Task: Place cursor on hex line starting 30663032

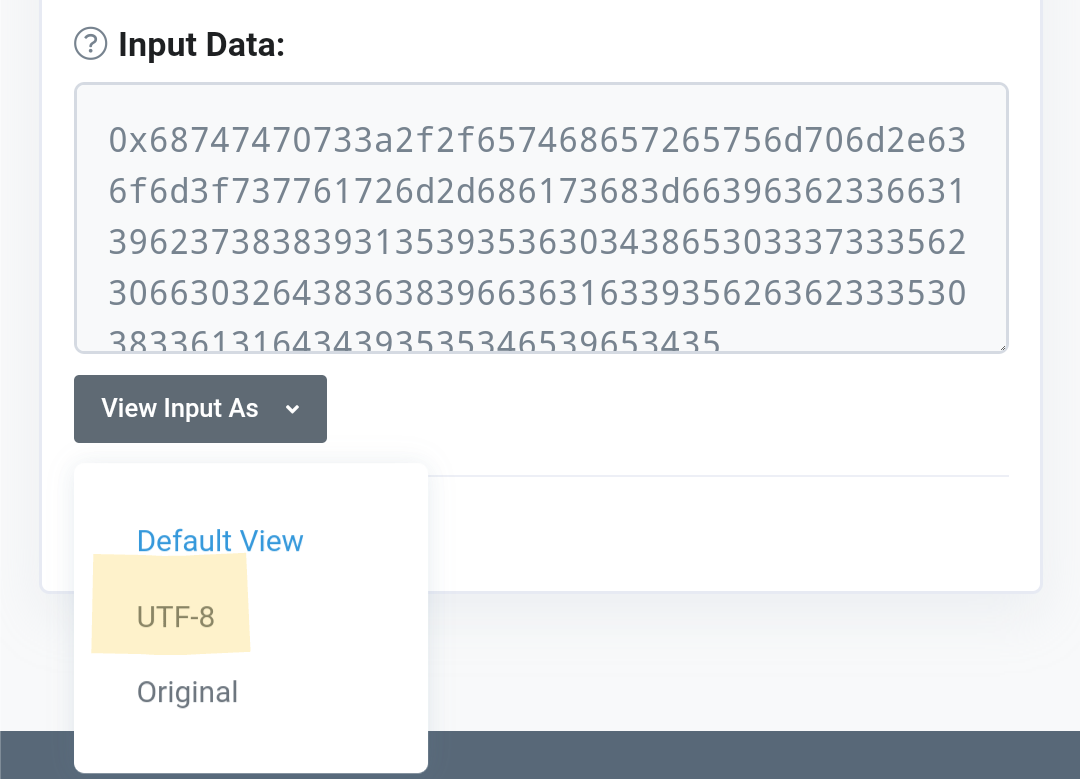Action: click(x=537, y=293)
